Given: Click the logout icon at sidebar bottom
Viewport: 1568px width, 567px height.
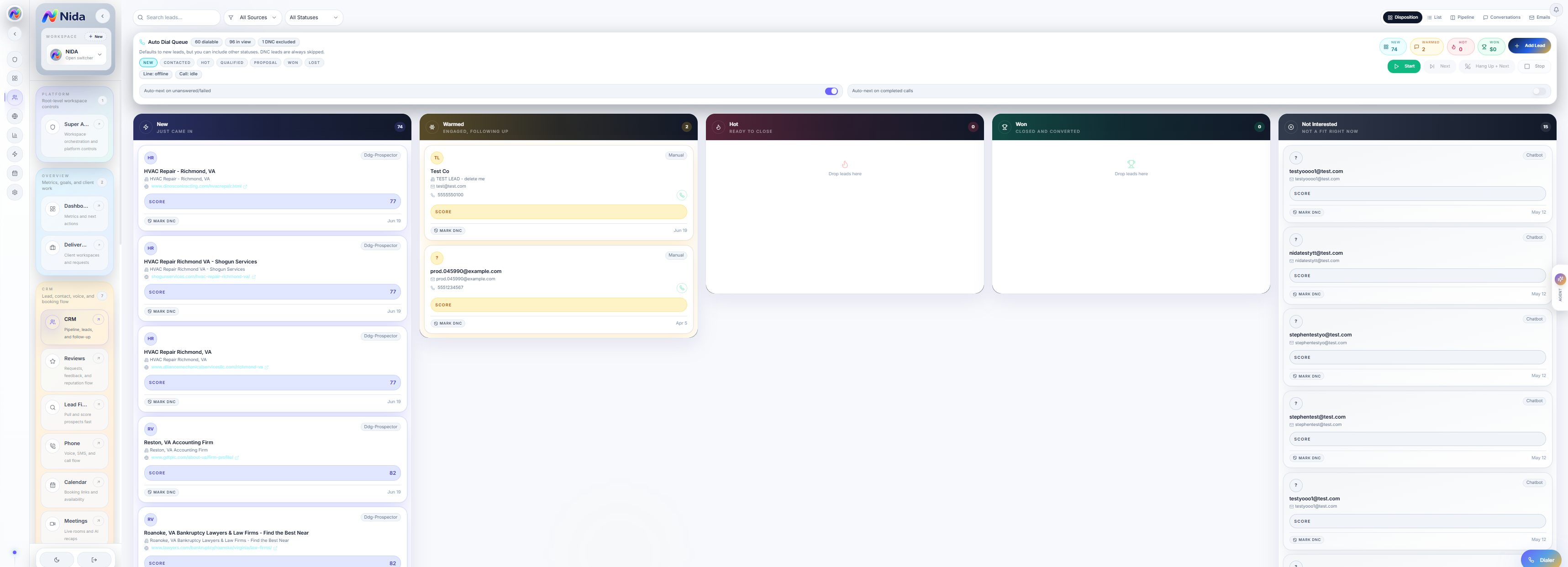Looking at the screenshot, I should [x=95, y=560].
